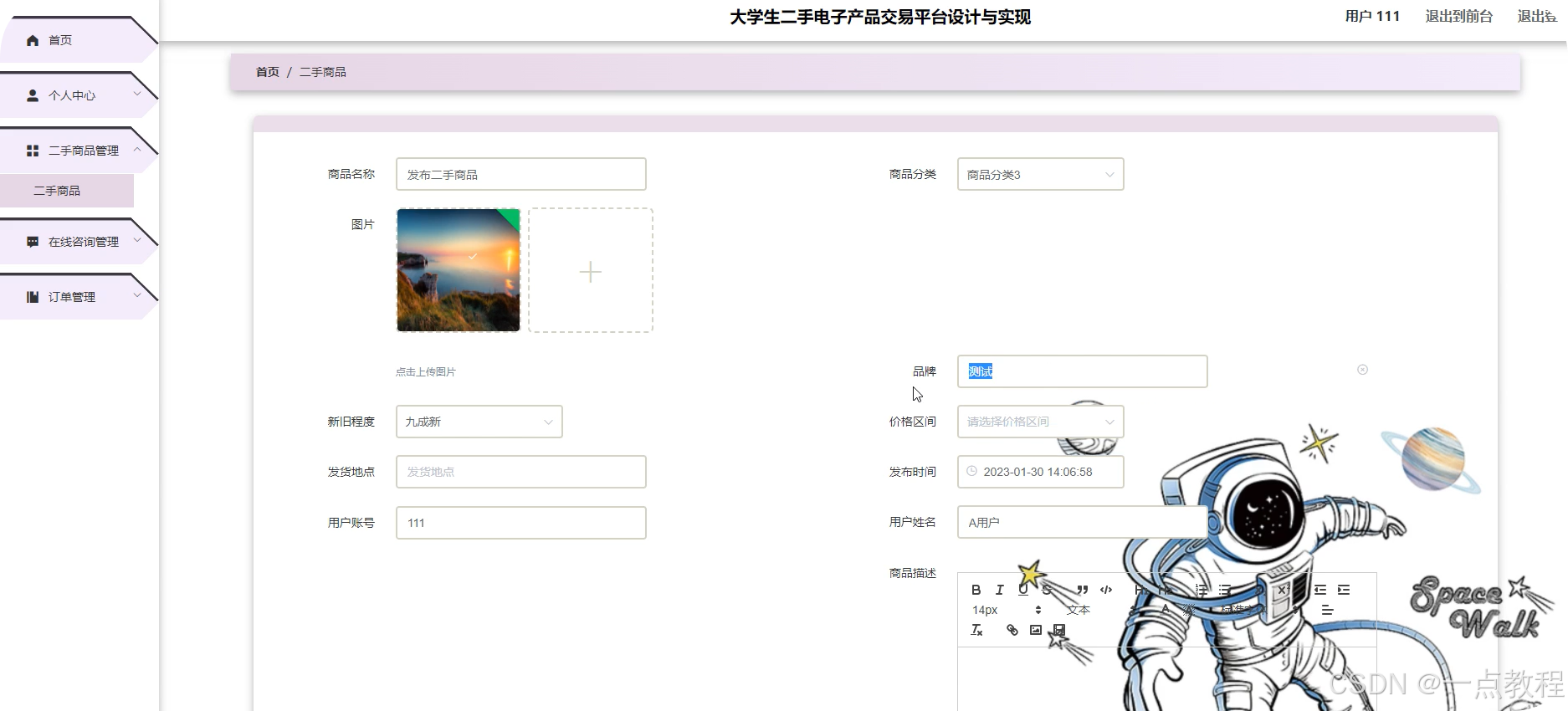Image resolution: width=1568 pixels, height=711 pixels.
Task: Open 标准字体 font family dropdown
Action: 1259,610
